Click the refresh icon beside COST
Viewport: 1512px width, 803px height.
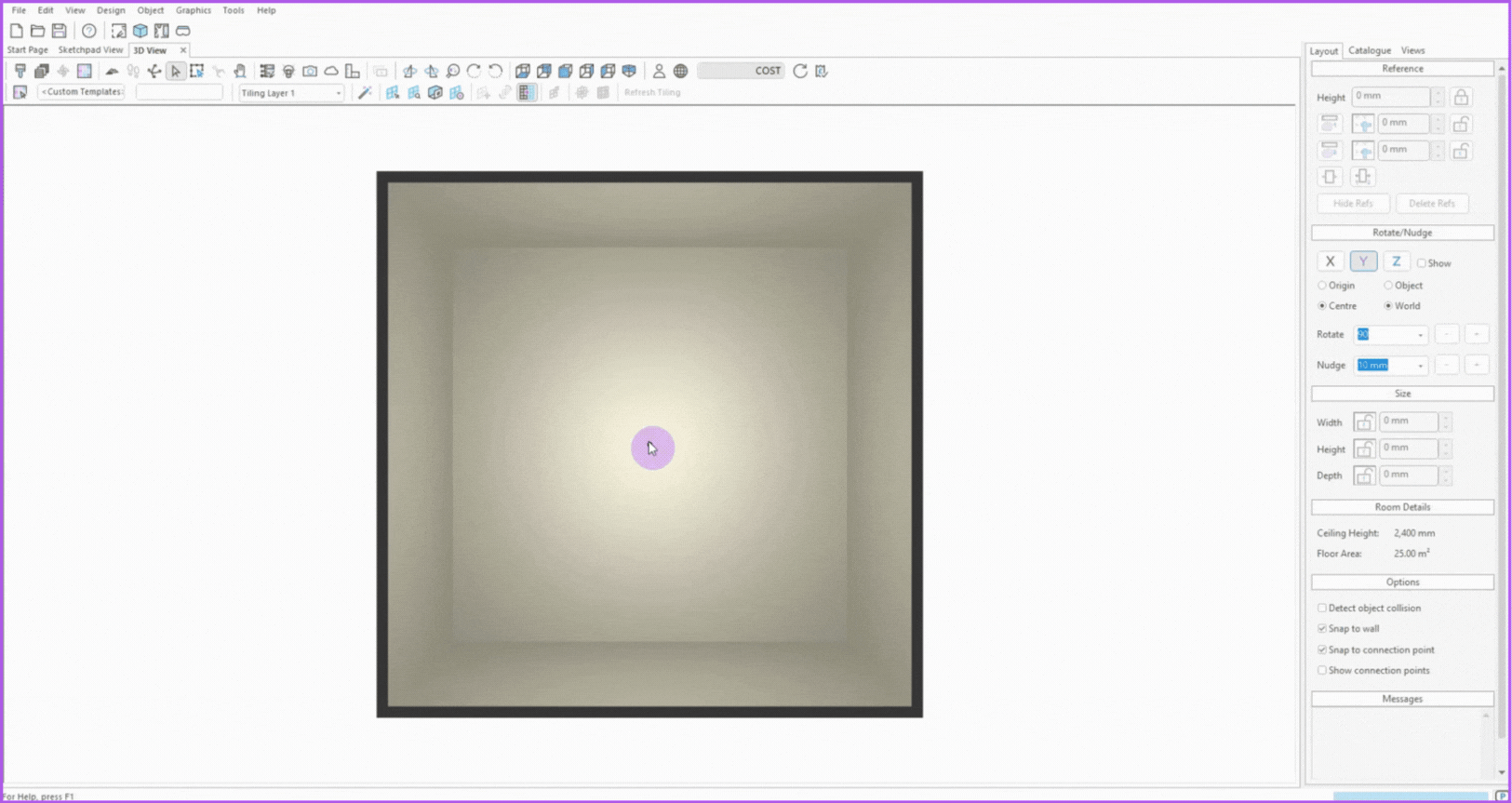tap(800, 71)
